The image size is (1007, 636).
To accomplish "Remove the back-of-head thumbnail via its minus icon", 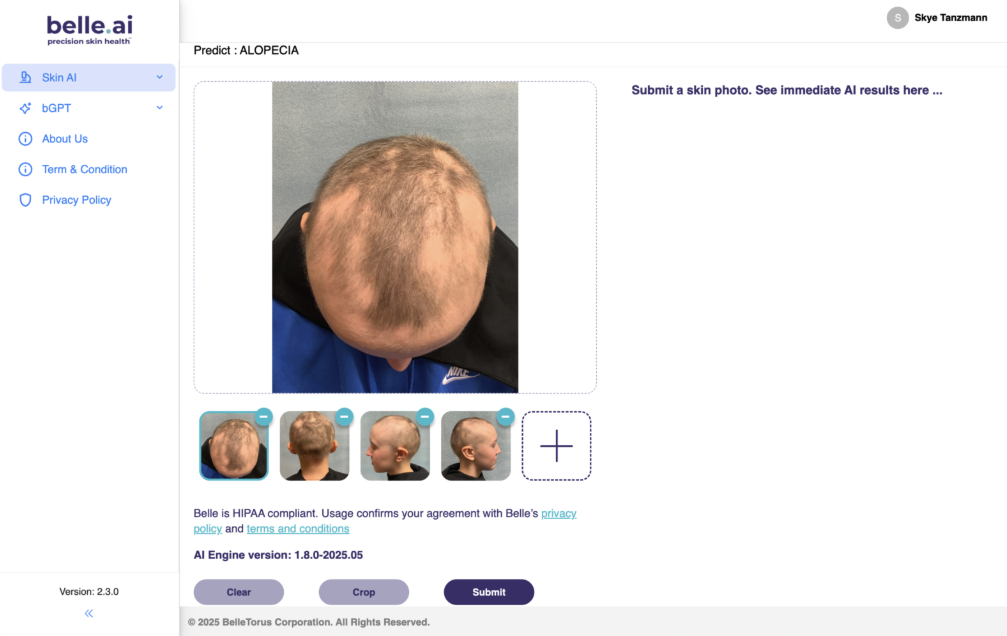I will pos(344,416).
